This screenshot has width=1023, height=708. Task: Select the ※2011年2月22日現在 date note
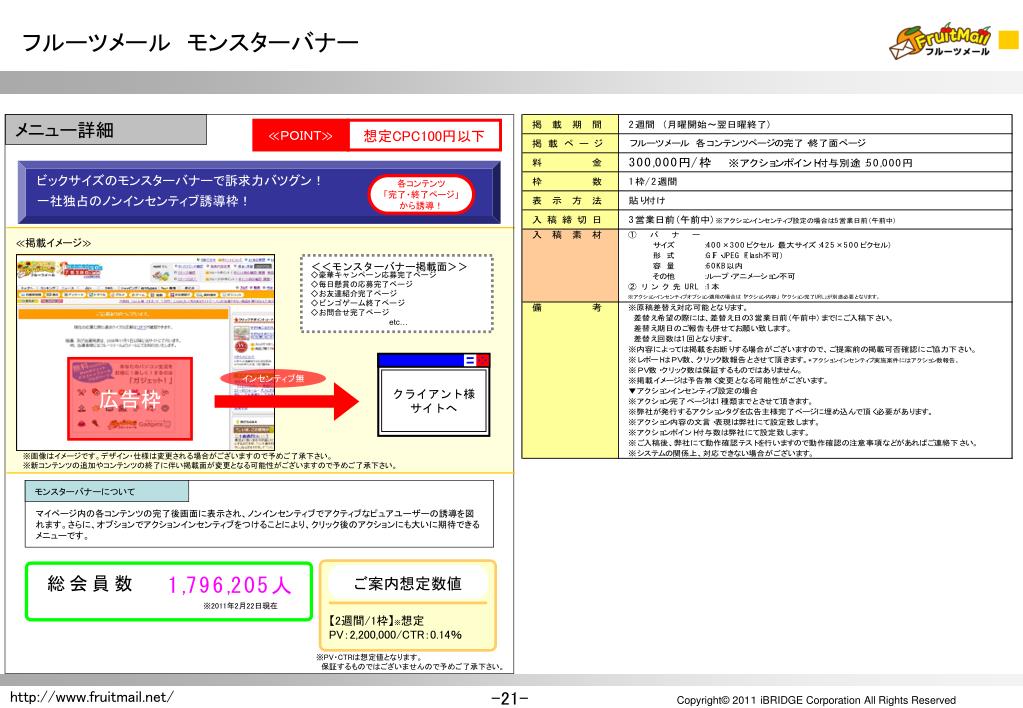click(240, 606)
